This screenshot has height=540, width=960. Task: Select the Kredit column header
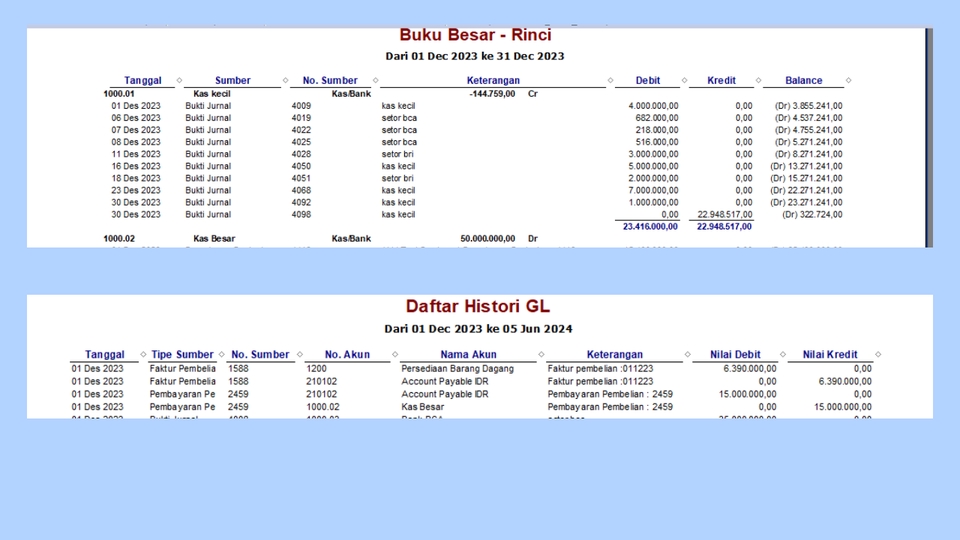(x=721, y=80)
